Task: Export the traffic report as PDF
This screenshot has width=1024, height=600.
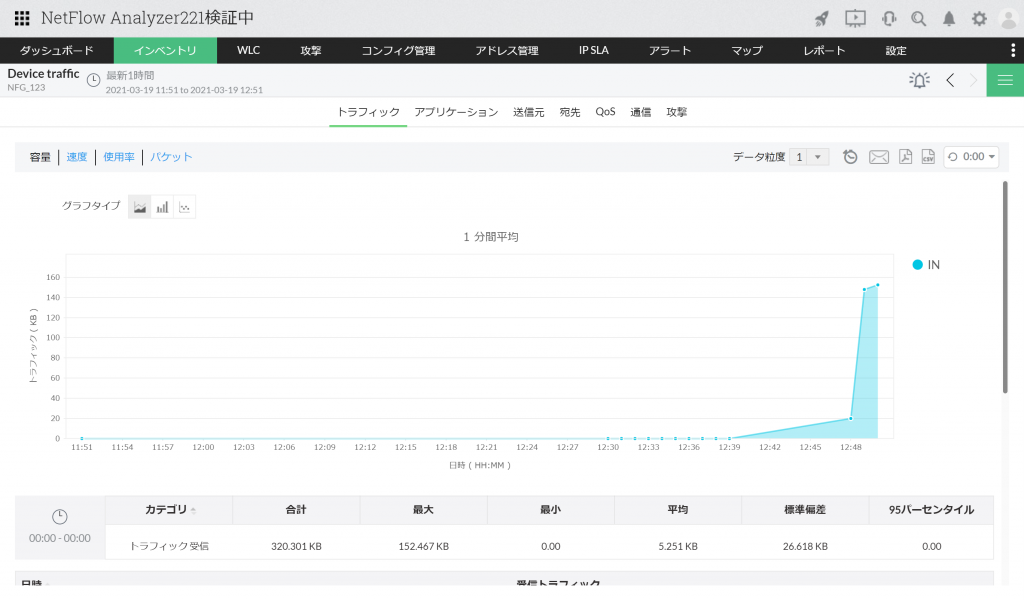Action: [x=904, y=156]
